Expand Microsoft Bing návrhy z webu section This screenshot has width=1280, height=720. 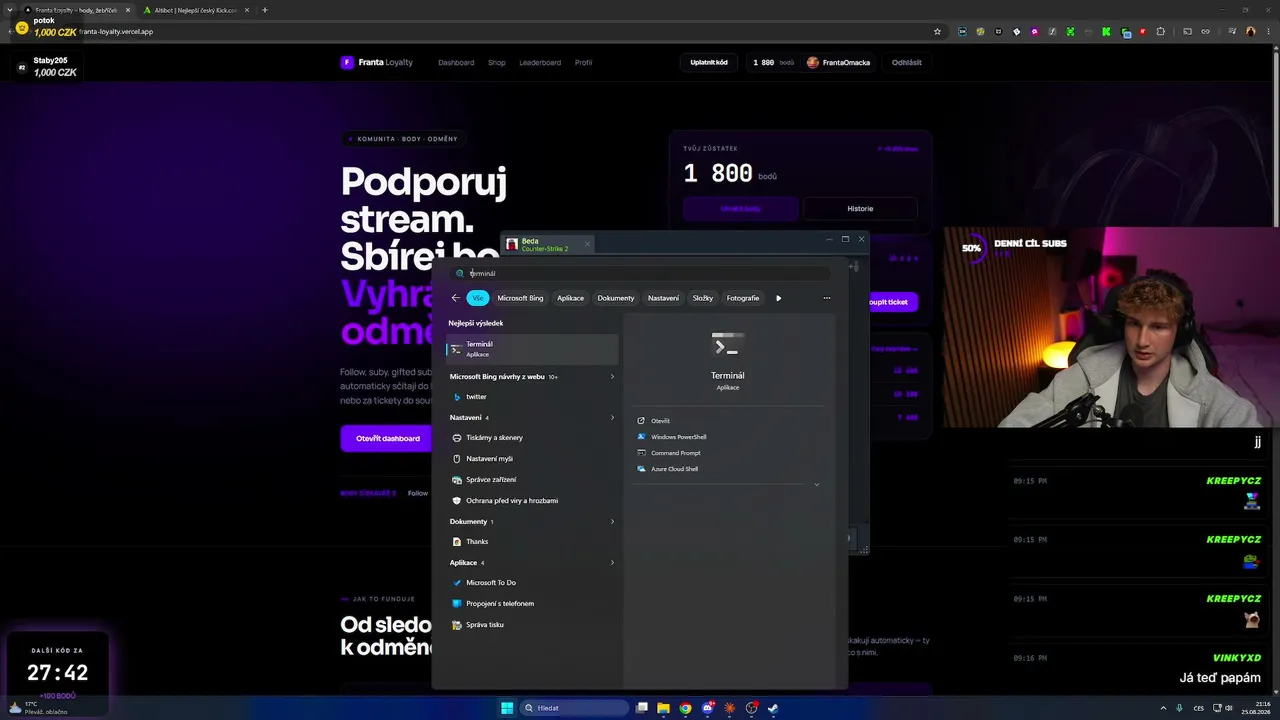pos(612,377)
